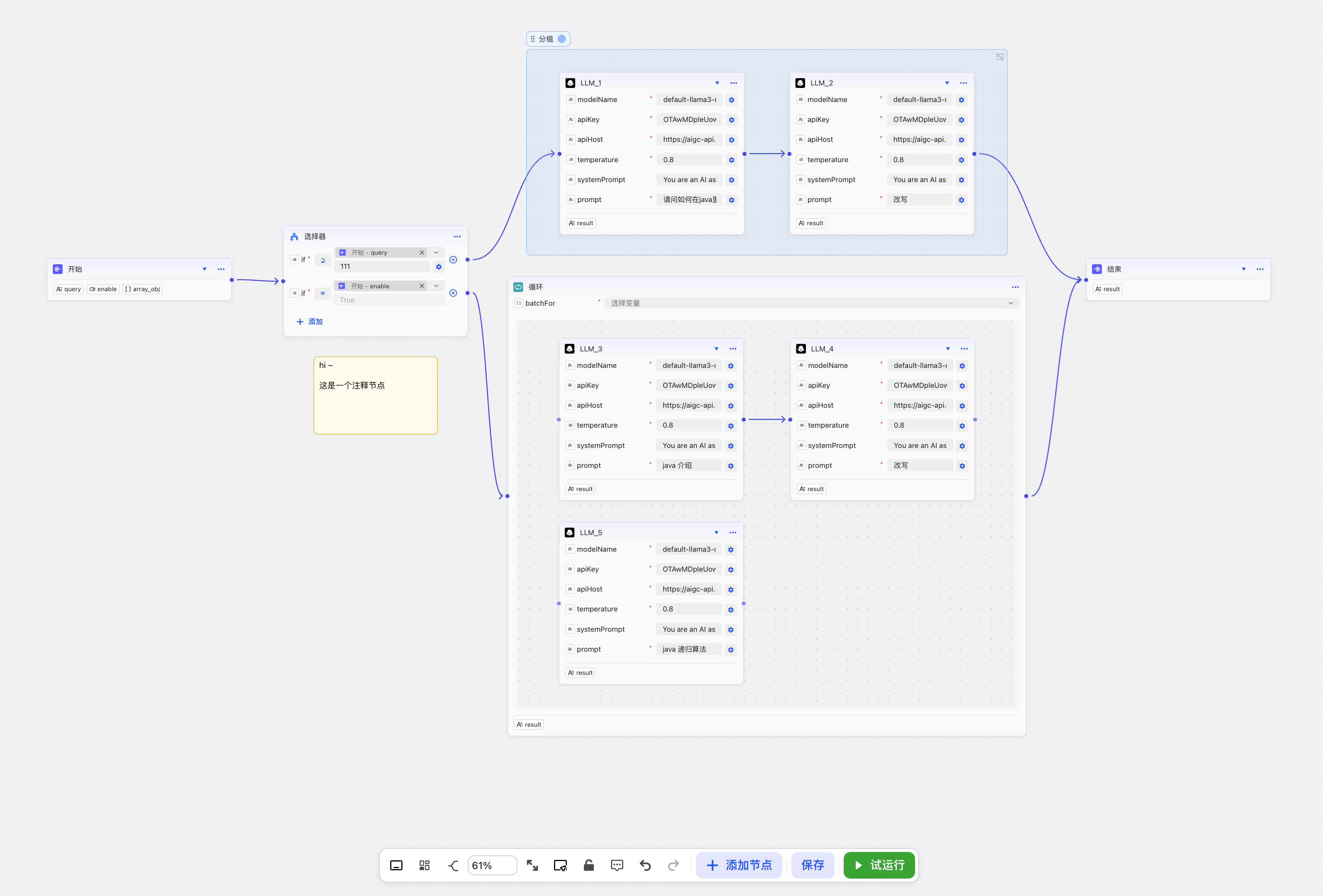Click the 添加节点 button
This screenshot has width=1323, height=896.
[739, 865]
